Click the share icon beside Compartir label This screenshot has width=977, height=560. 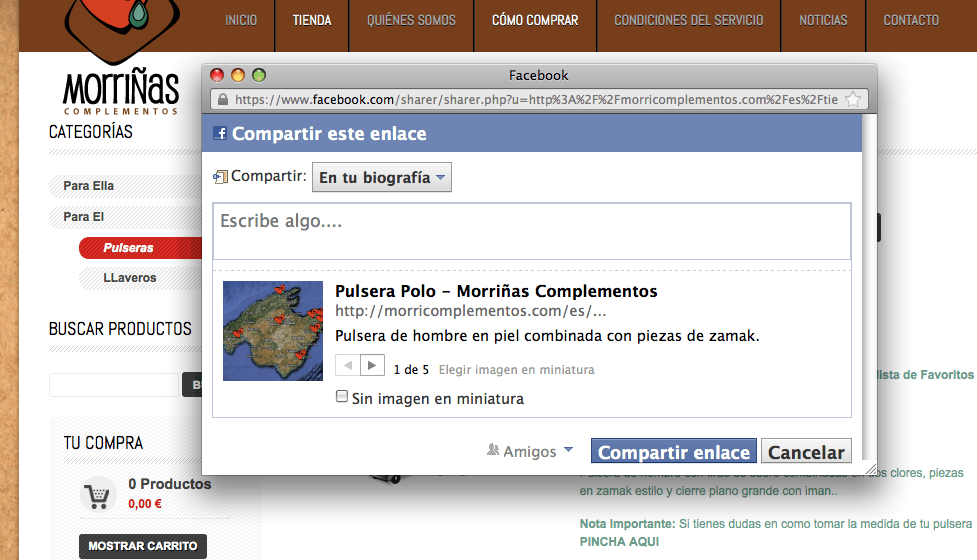tap(220, 177)
